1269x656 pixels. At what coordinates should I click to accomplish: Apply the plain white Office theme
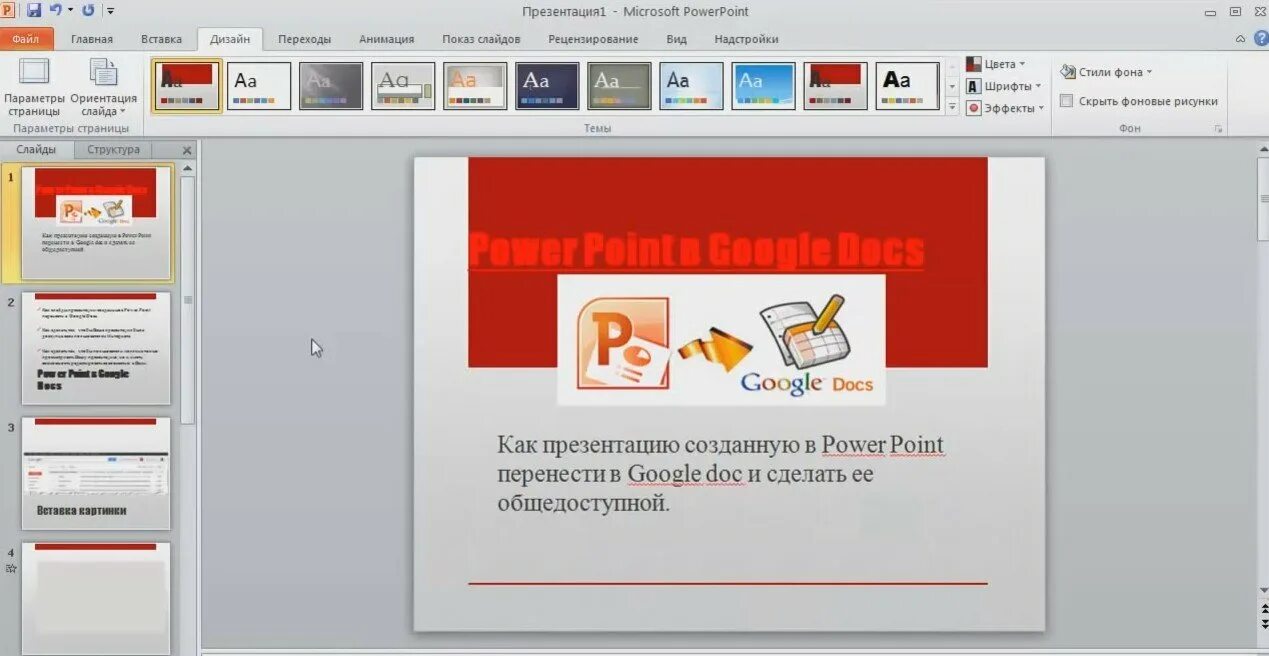click(259, 86)
